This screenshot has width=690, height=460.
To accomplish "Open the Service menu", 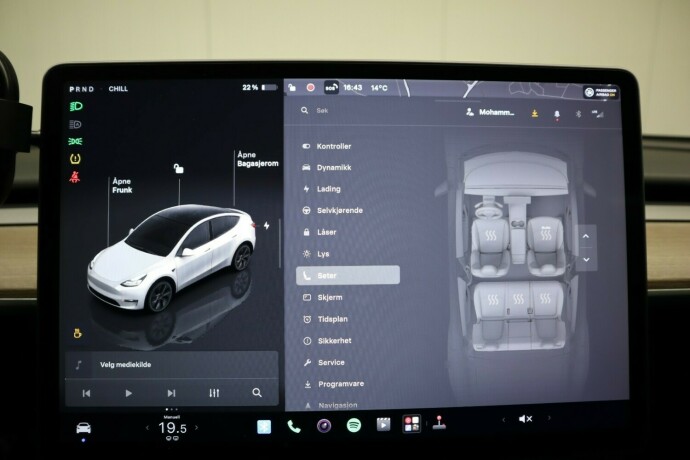I will tap(324, 362).
